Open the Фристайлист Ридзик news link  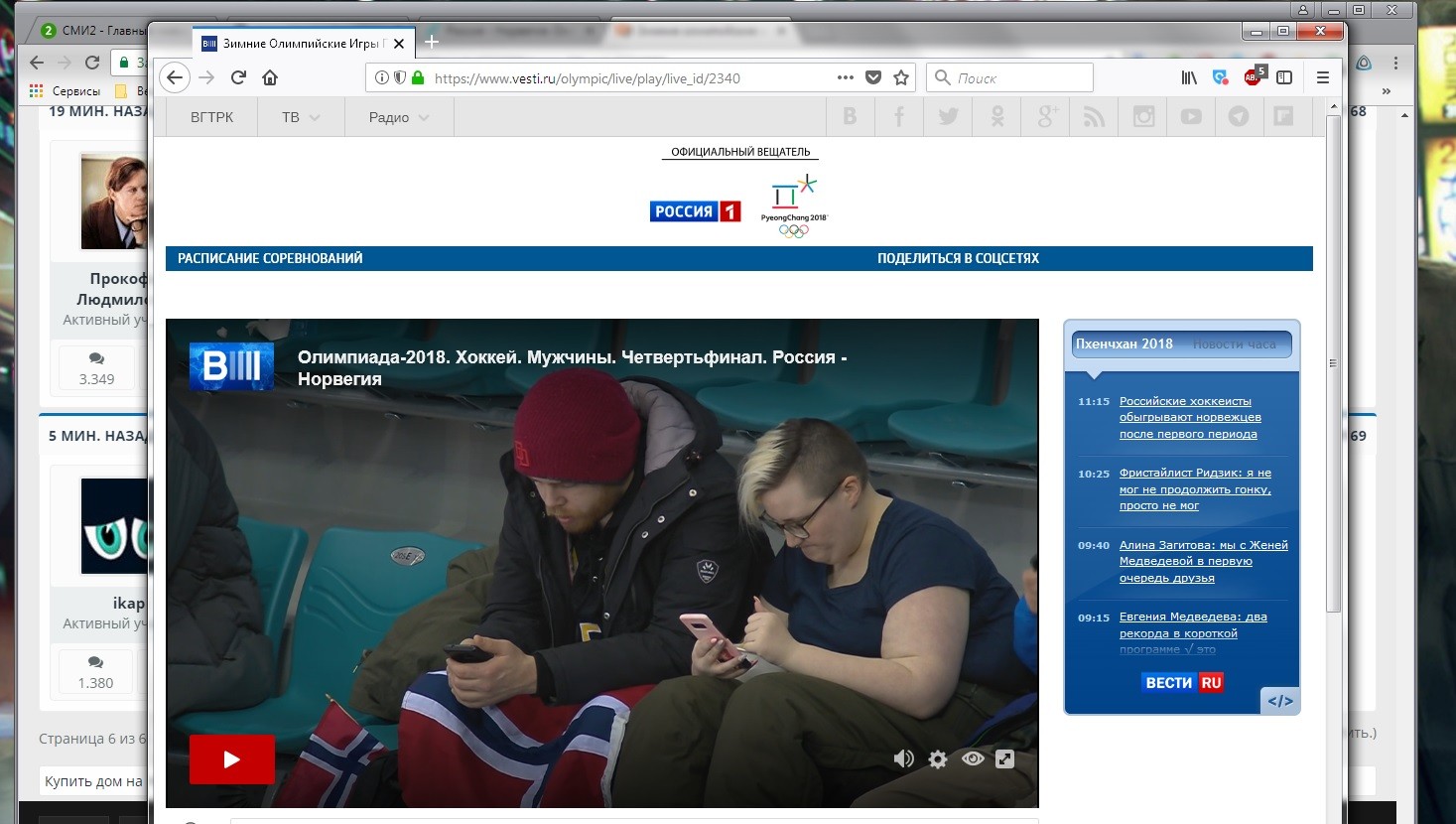[x=1195, y=489]
